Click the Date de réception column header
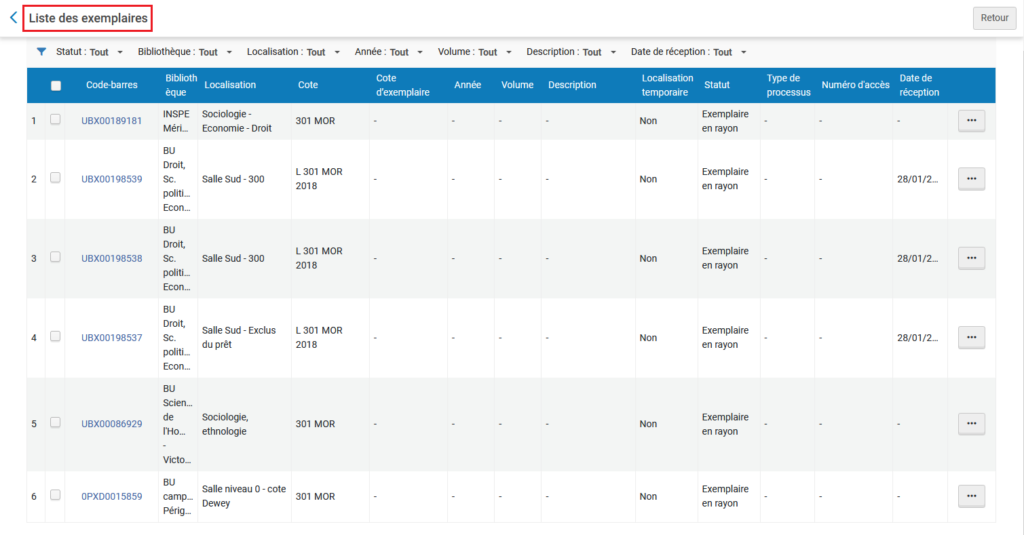This screenshot has height=535, width=1024. click(x=919, y=85)
